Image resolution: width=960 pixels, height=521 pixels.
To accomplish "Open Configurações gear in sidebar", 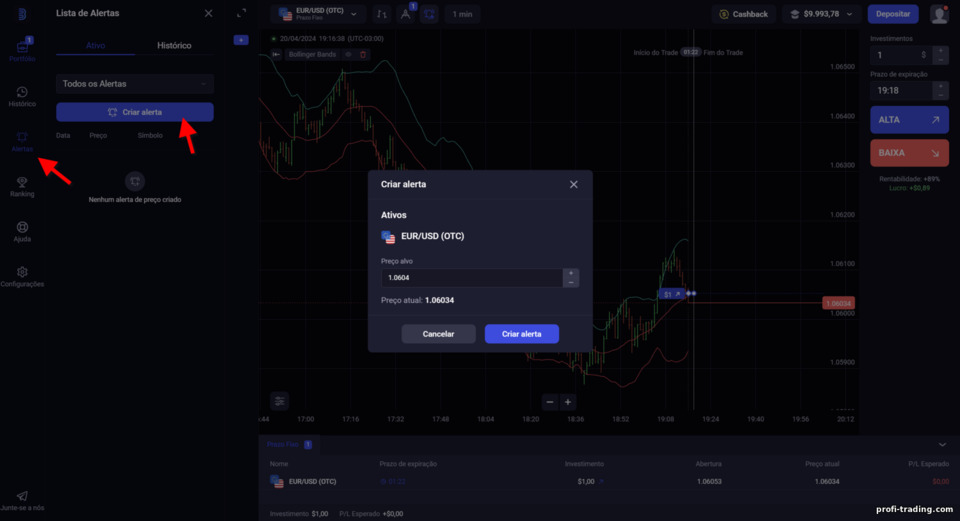I will (22, 277).
